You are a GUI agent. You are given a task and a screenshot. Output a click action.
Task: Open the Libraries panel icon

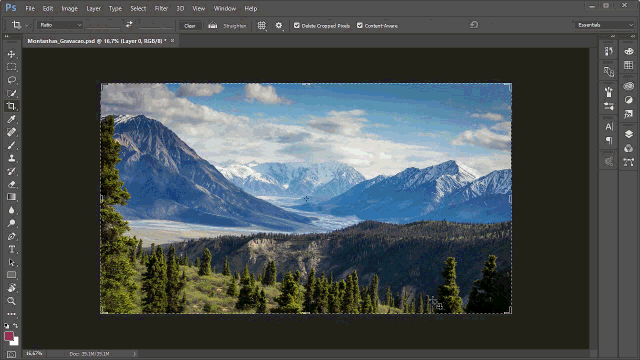pos(629,86)
